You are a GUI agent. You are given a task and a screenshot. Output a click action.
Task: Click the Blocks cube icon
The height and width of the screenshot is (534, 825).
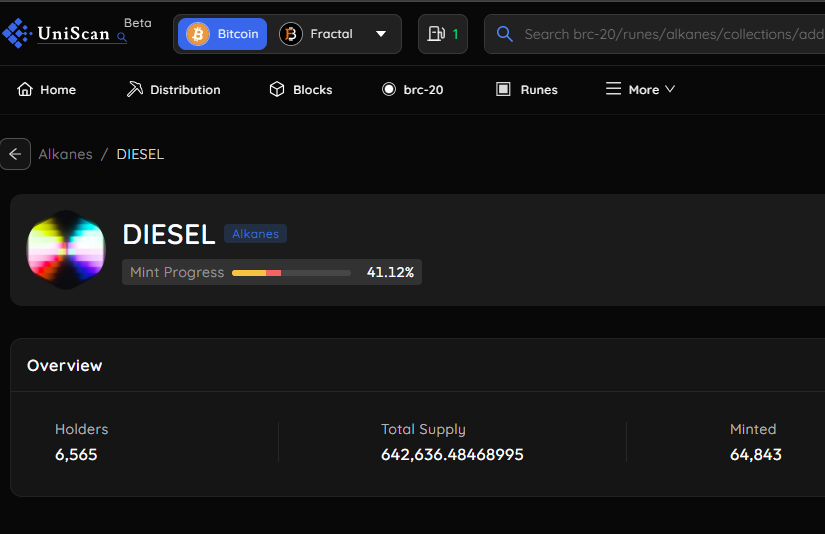coord(277,89)
